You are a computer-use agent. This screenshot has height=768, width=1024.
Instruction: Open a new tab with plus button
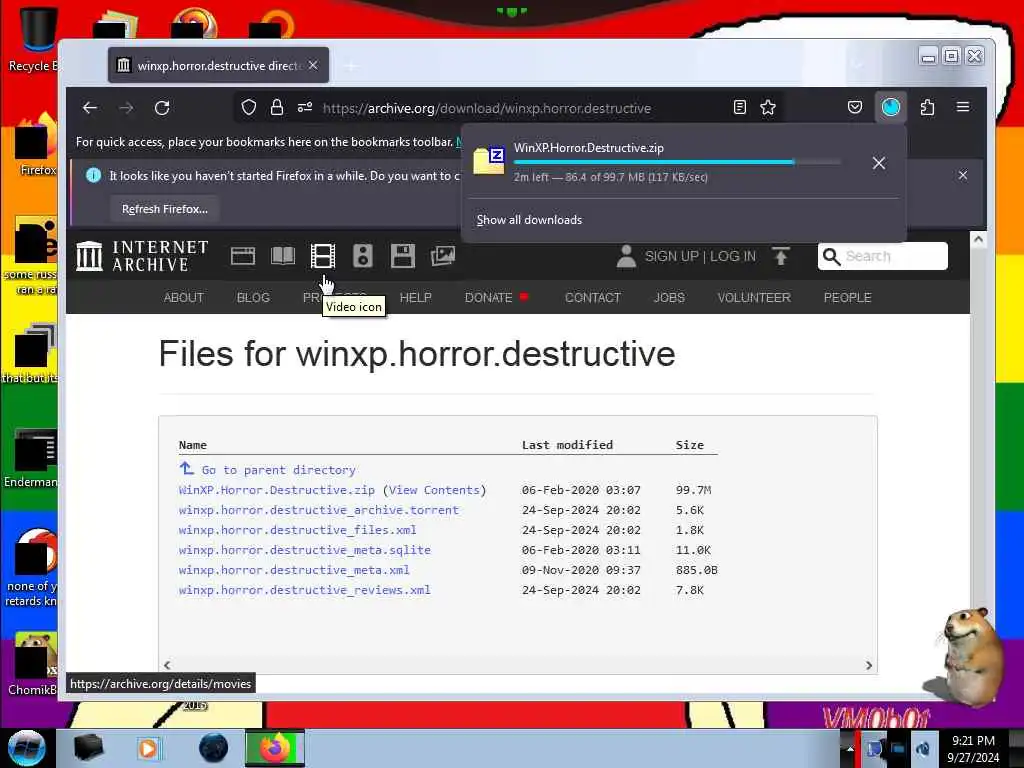[x=351, y=65]
